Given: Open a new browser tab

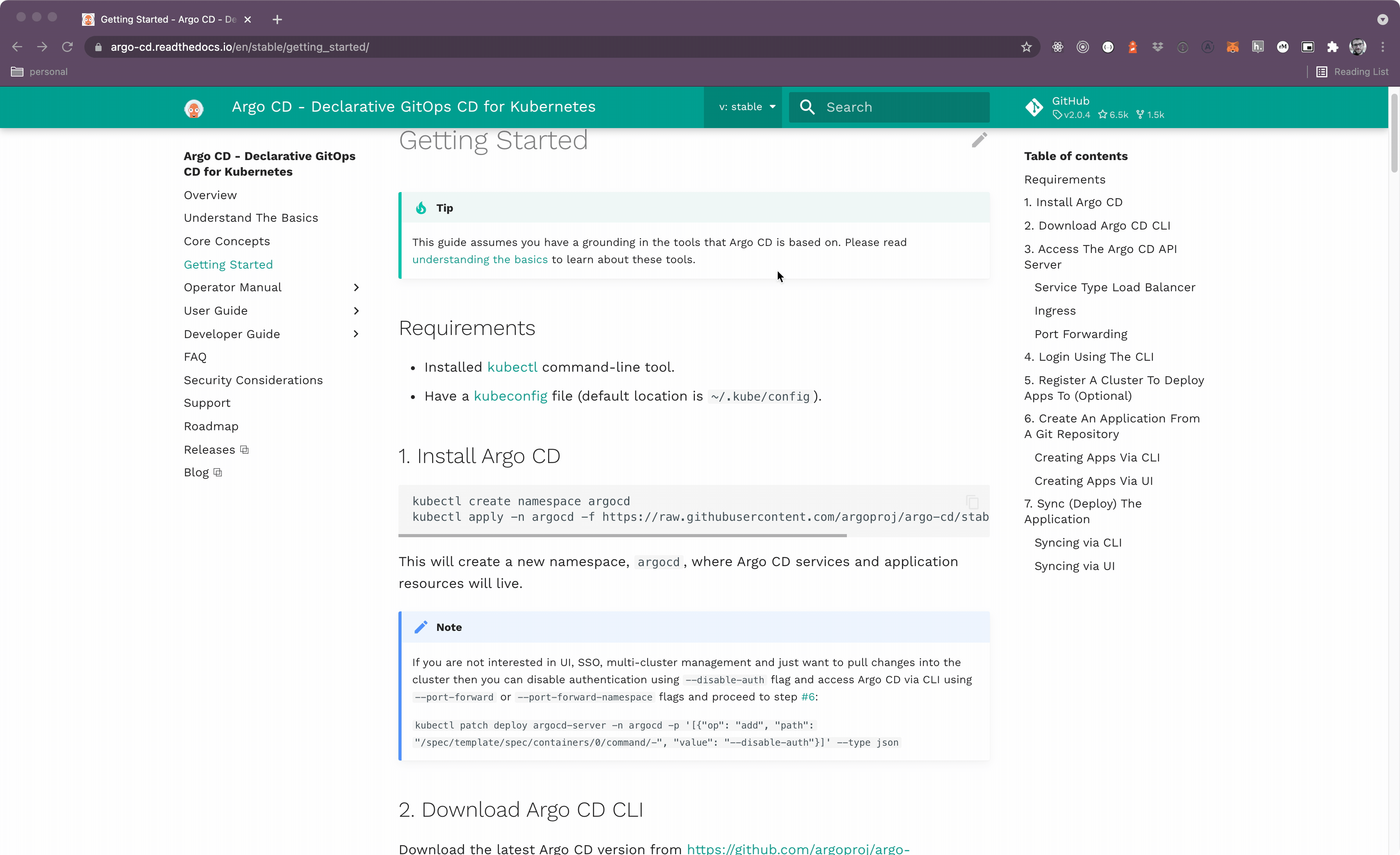Looking at the screenshot, I should (277, 19).
